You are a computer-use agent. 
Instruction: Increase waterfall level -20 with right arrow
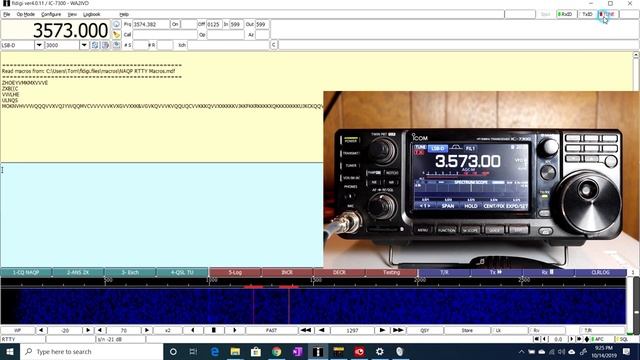88,330
